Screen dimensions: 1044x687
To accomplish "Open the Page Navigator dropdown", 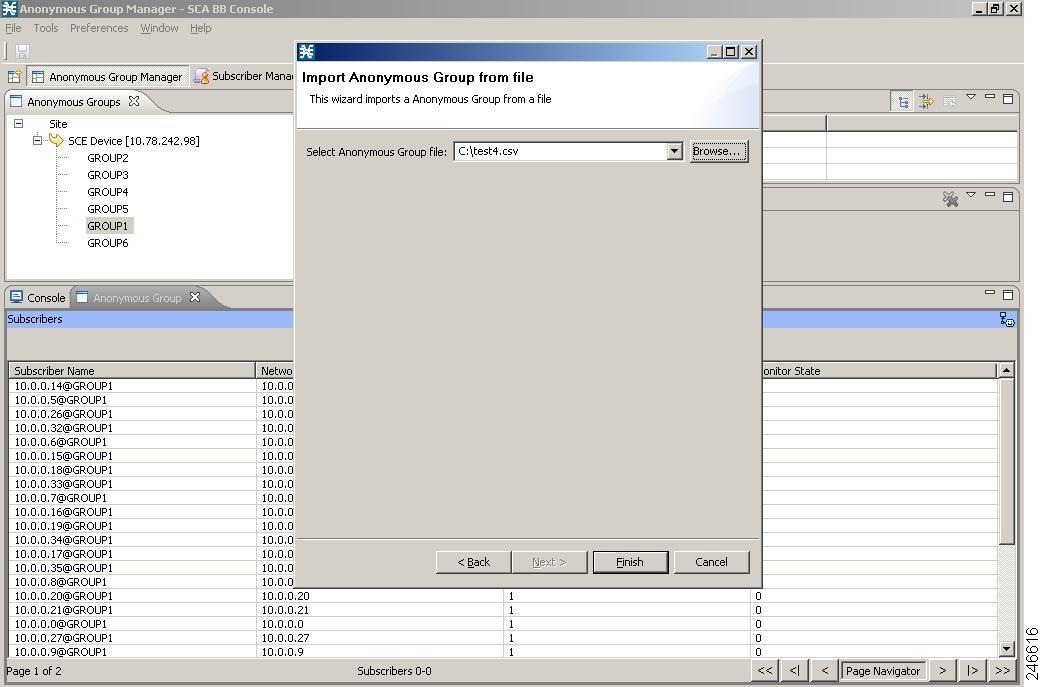I will 883,671.
